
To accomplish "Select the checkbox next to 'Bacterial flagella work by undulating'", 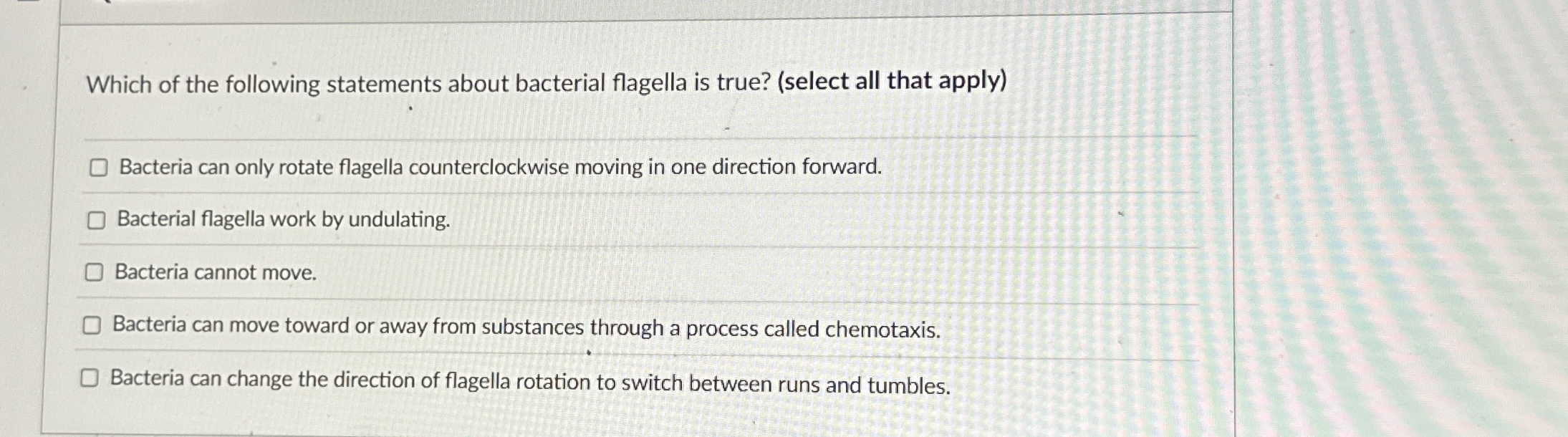I will (x=95, y=220).
